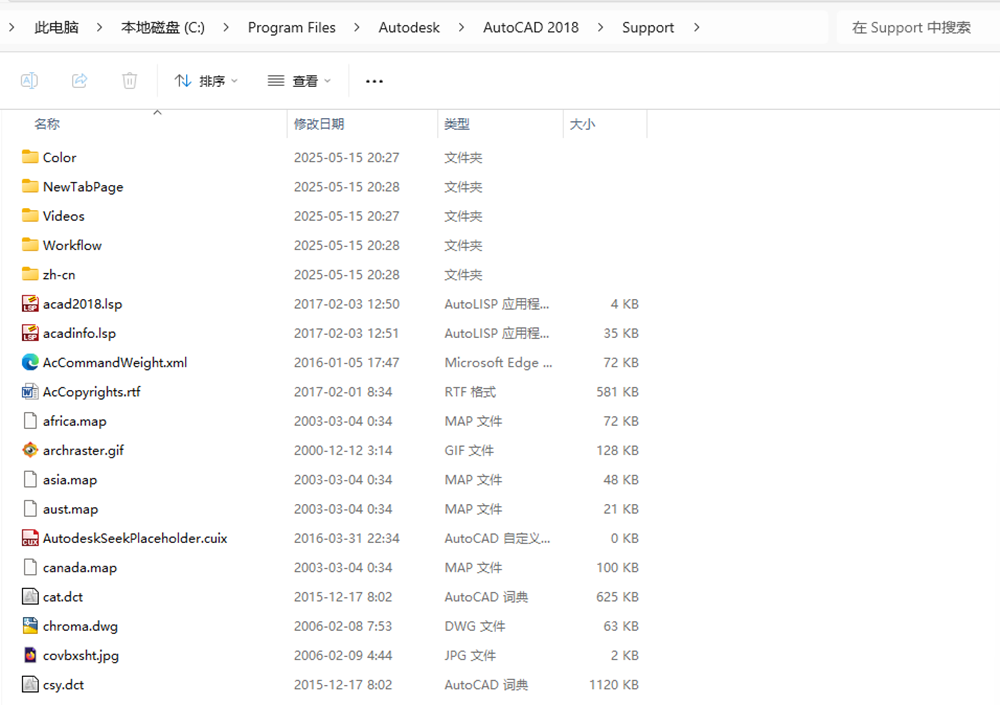Open the 排序 sort dropdown
The height and width of the screenshot is (705, 1000).
[x=206, y=81]
